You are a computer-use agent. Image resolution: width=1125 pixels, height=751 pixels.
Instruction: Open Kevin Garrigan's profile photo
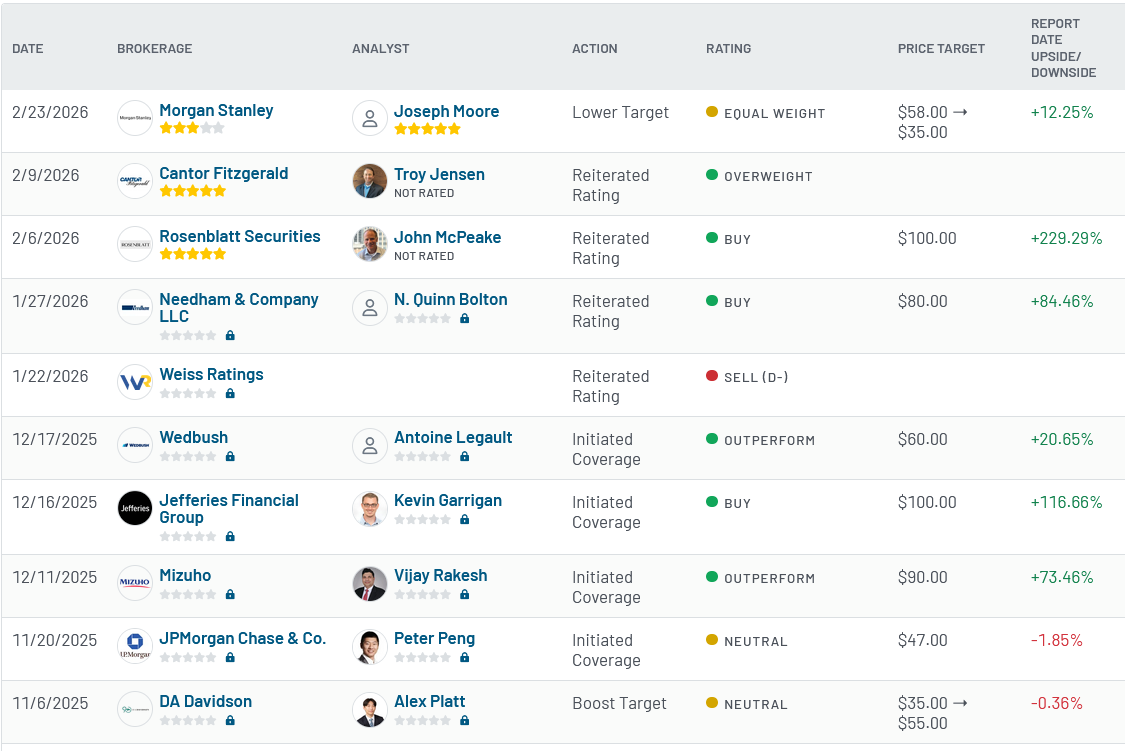click(x=369, y=508)
